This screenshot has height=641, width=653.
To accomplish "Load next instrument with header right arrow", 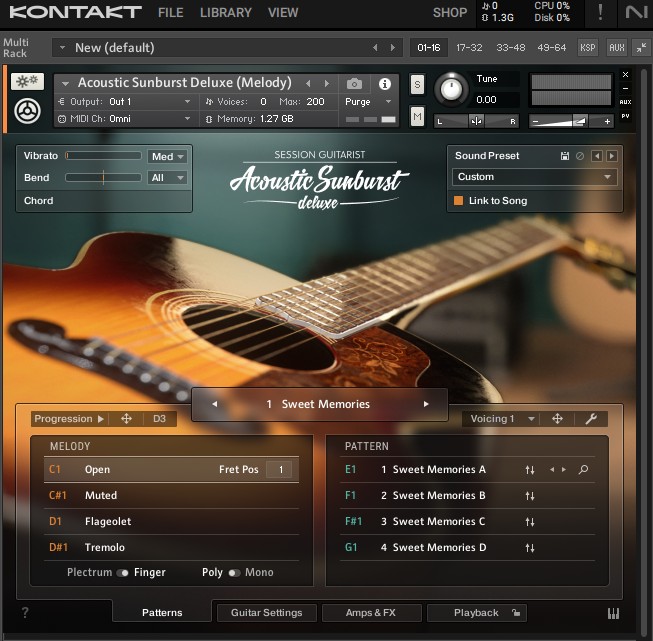I will click(327, 84).
